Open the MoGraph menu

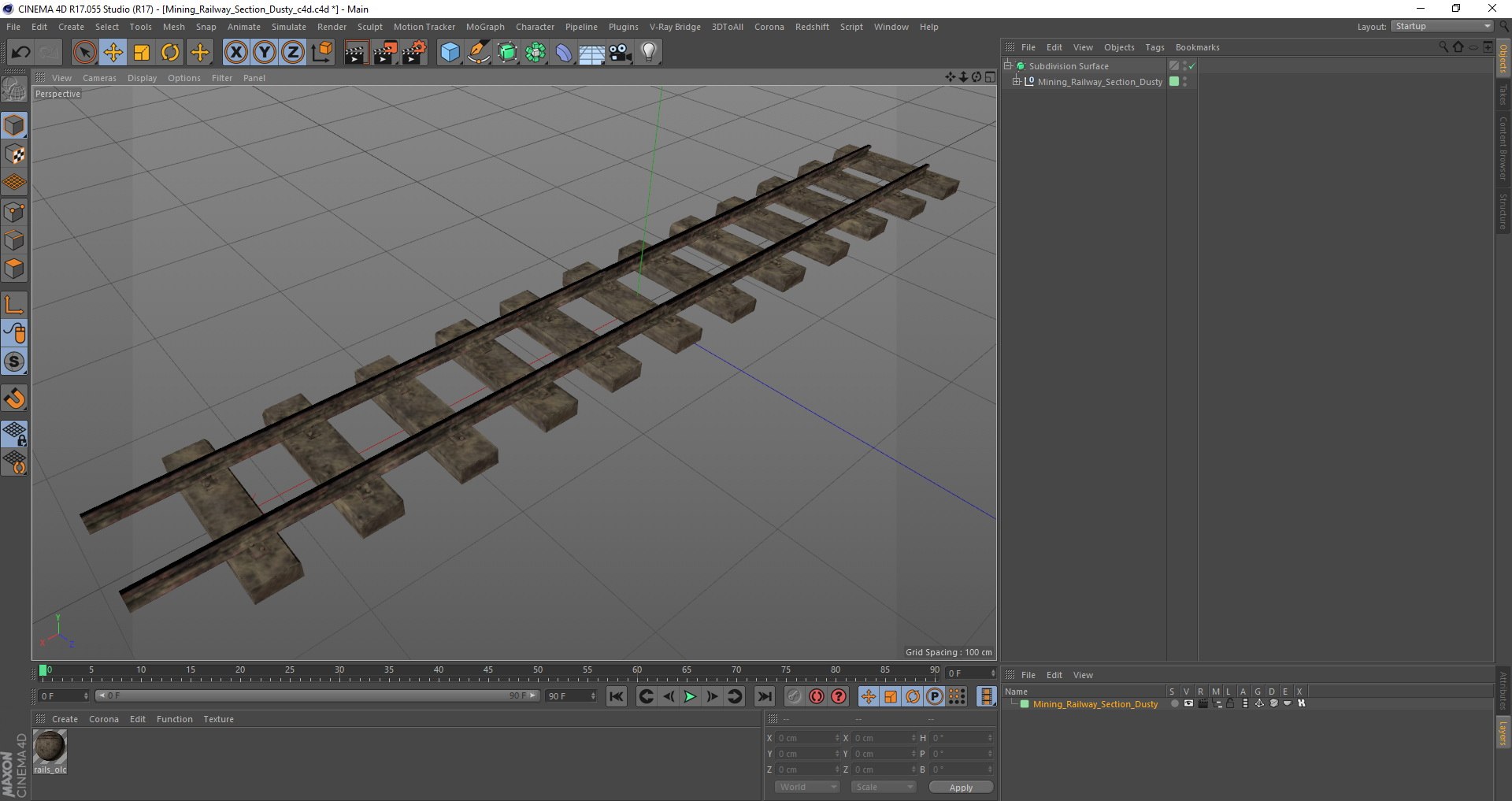pos(485,27)
